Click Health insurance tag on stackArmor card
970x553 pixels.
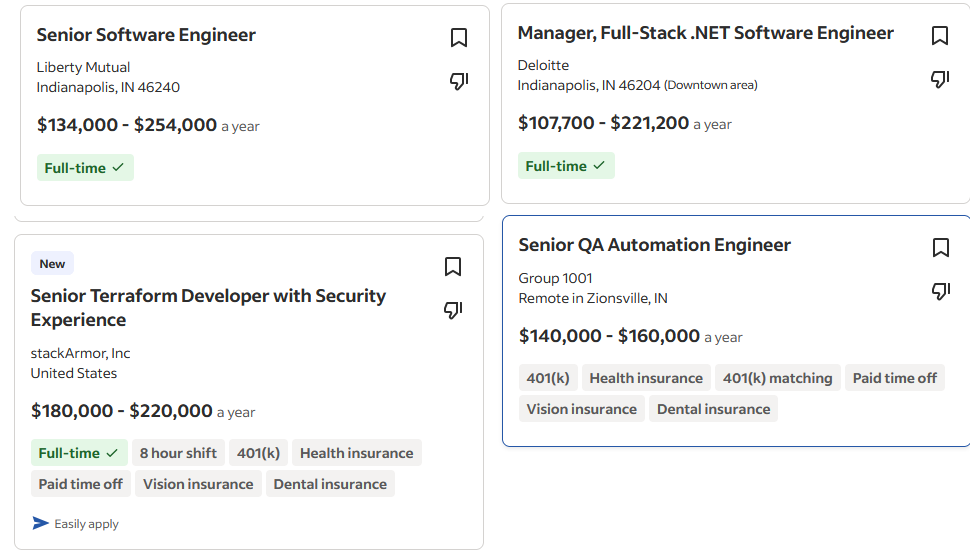(357, 453)
